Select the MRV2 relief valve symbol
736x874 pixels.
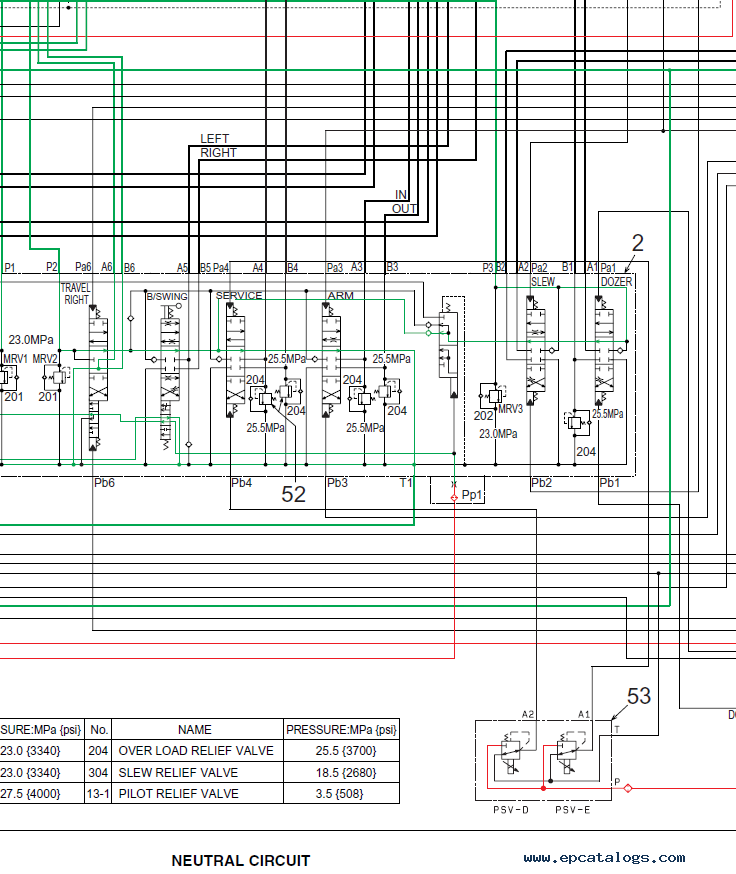[x=57, y=377]
